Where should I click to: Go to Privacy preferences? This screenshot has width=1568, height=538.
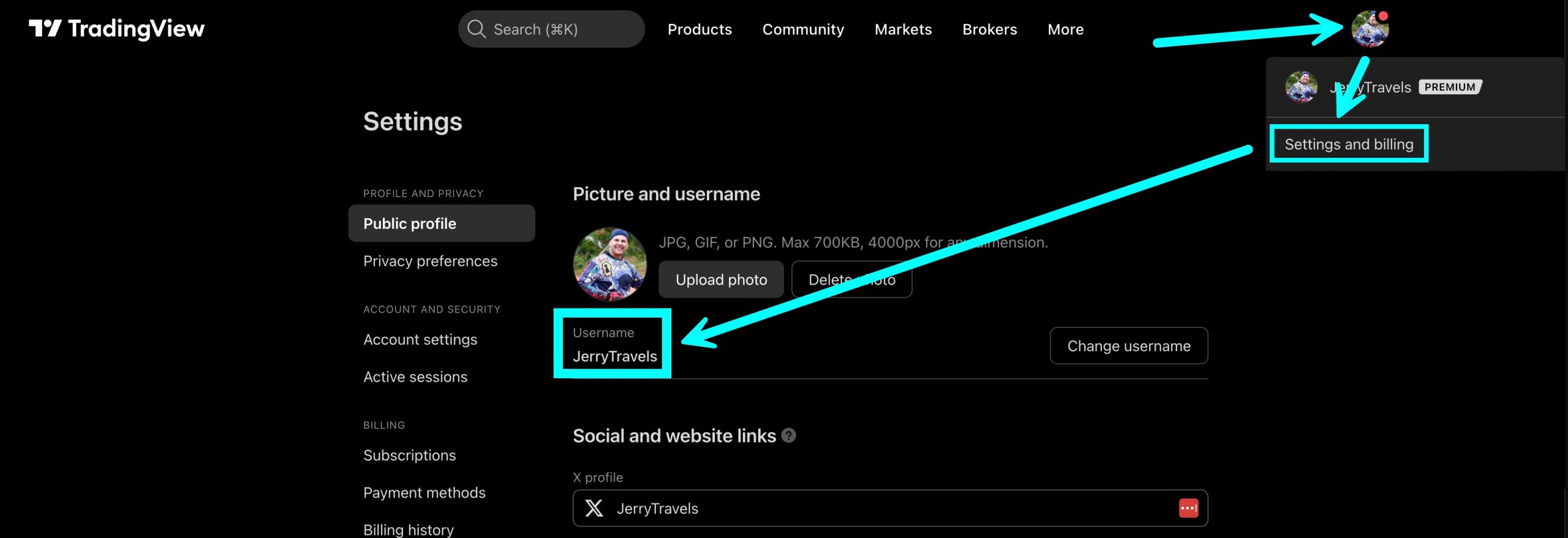(x=430, y=261)
